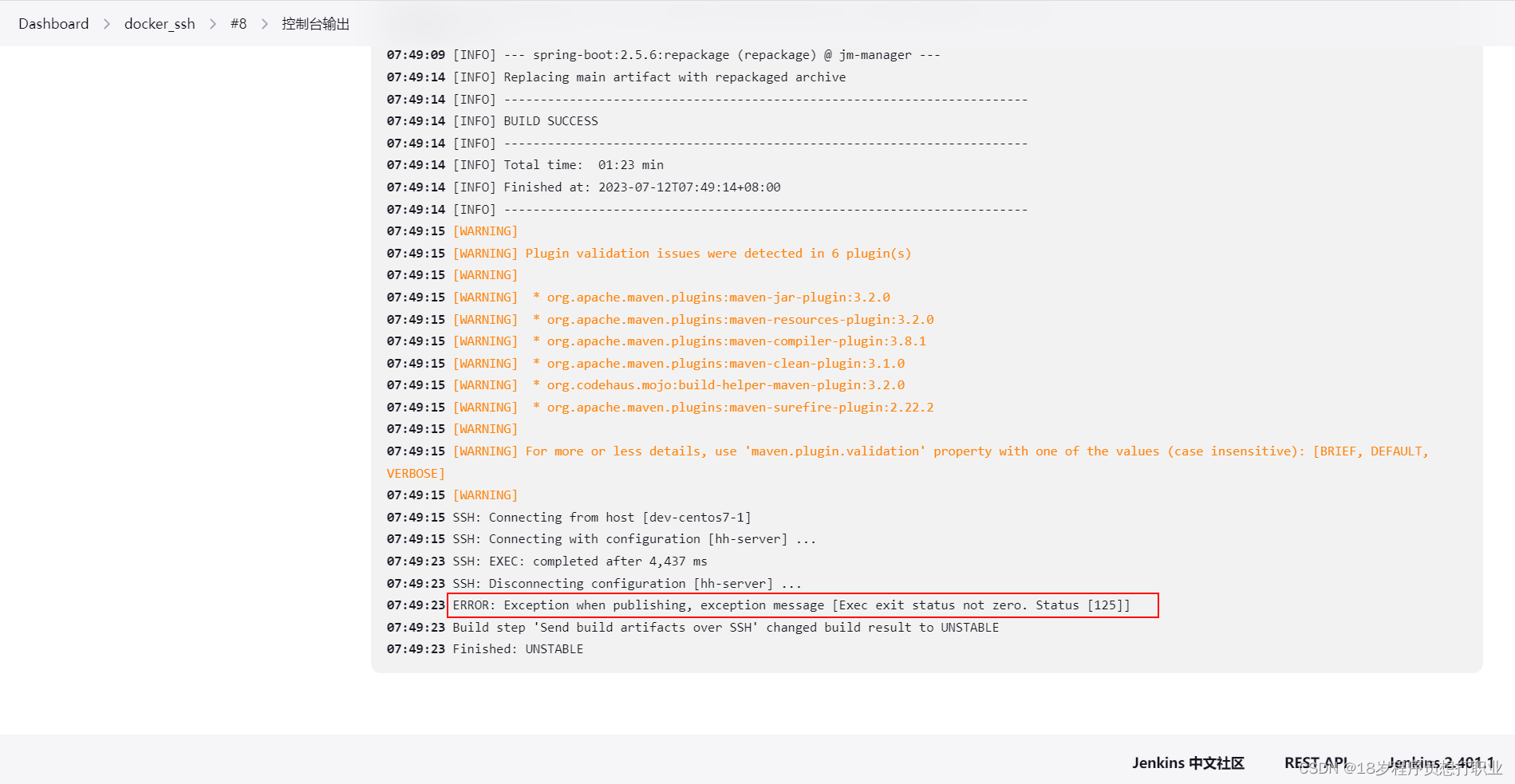
Task: Click the maven-resources-plugin:3.2.0 warning line
Action: coord(661,320)
